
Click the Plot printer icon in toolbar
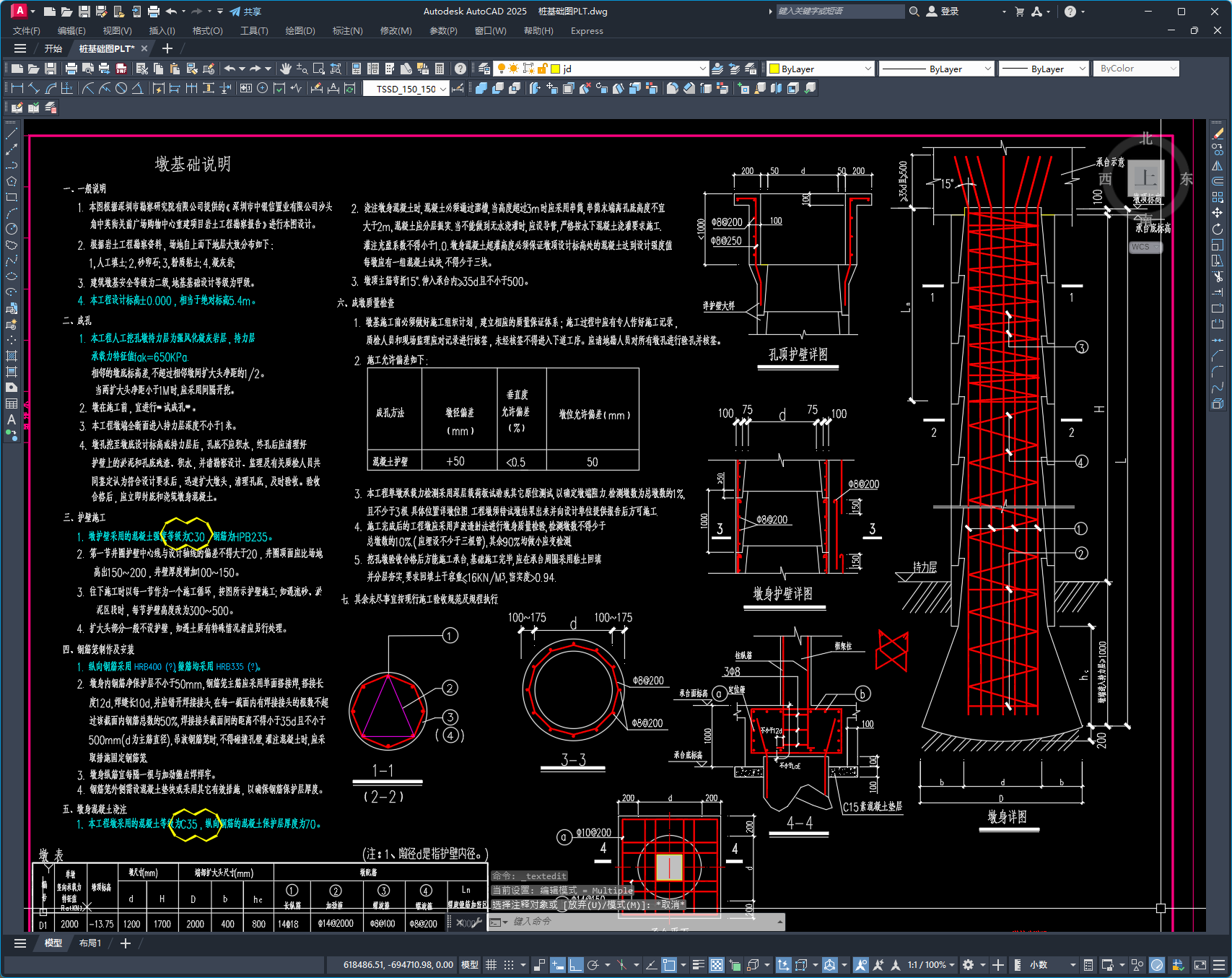click(x=71, y=69)
